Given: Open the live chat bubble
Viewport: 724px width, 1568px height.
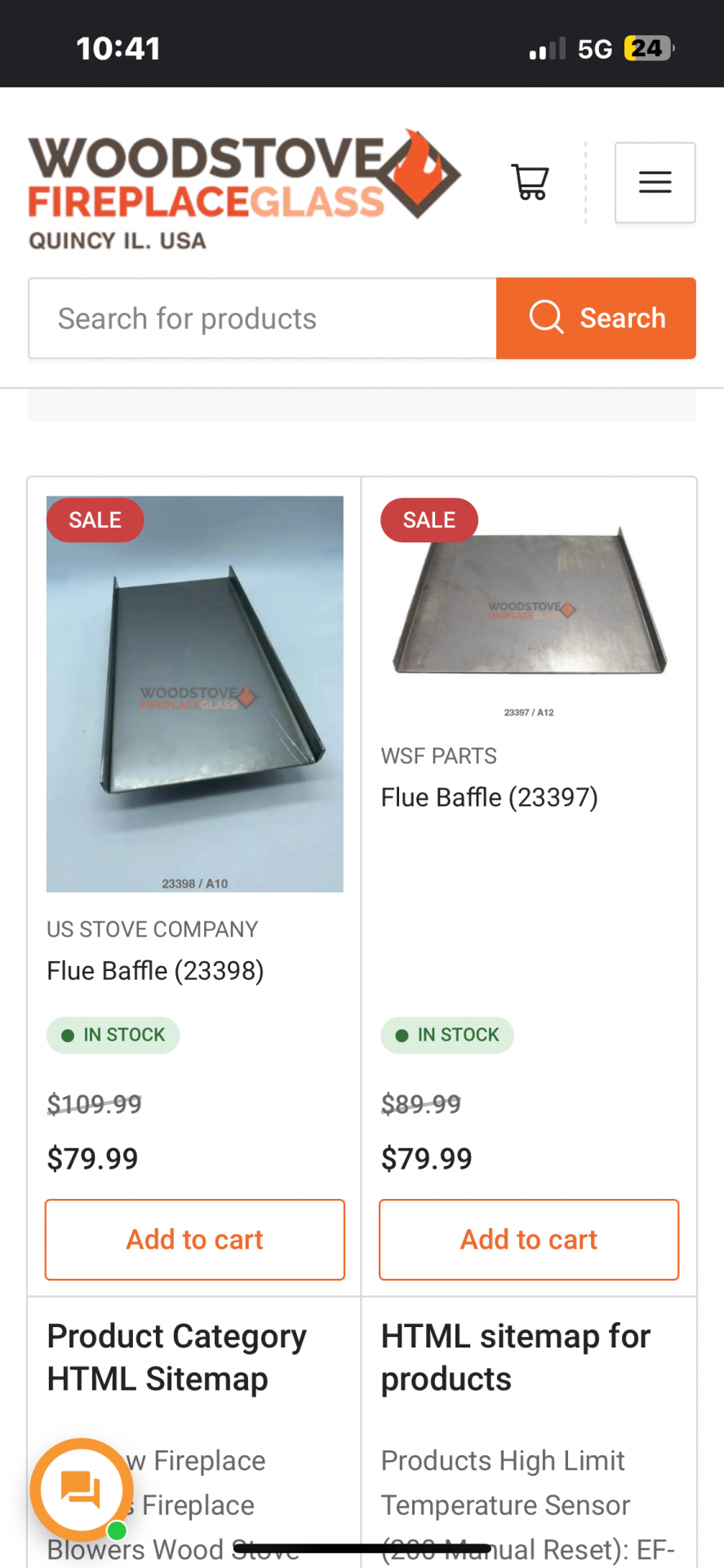Looking at the screenshot, I should coord(82,1490).
